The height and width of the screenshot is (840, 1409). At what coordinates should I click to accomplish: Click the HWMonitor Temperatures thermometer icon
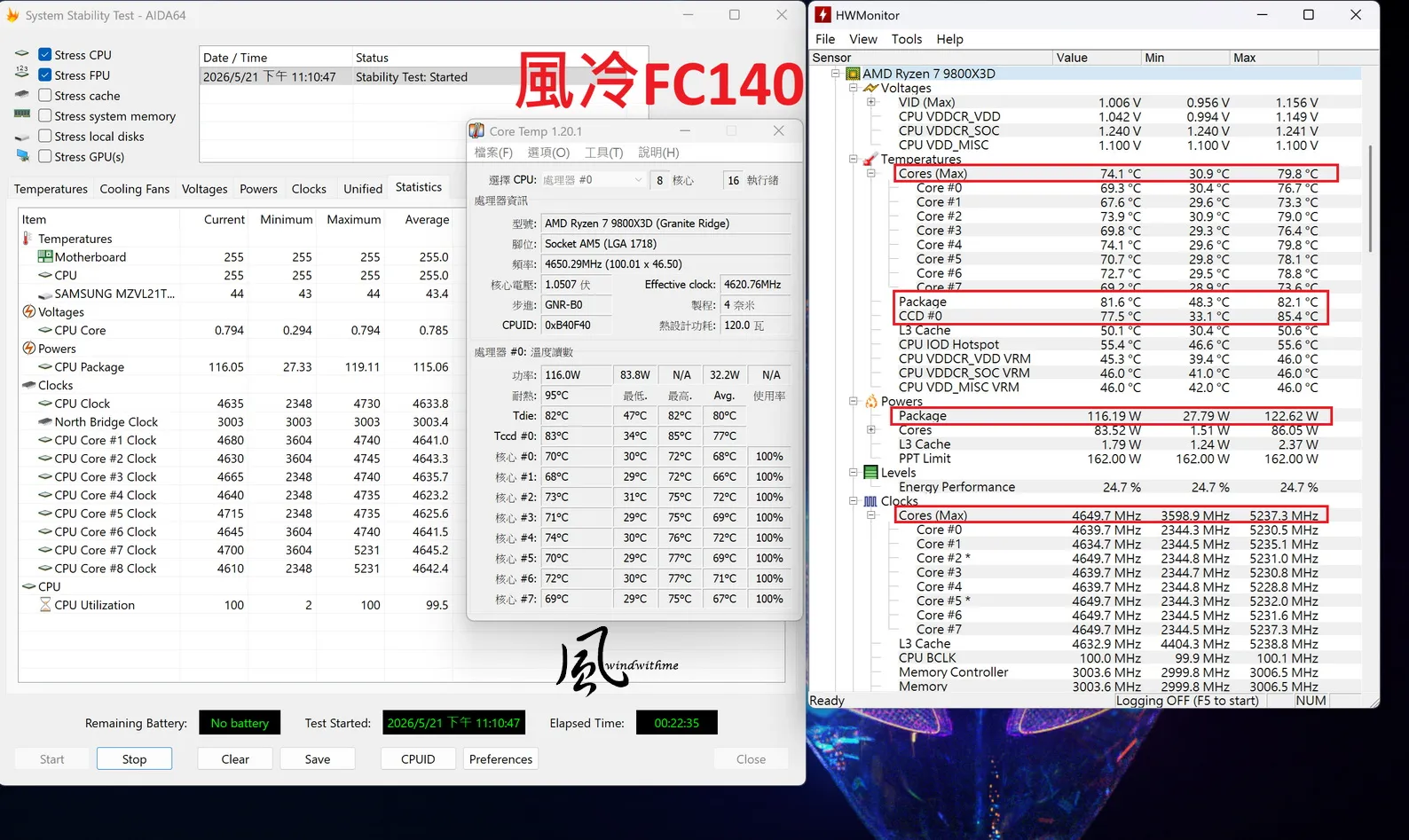870,159
